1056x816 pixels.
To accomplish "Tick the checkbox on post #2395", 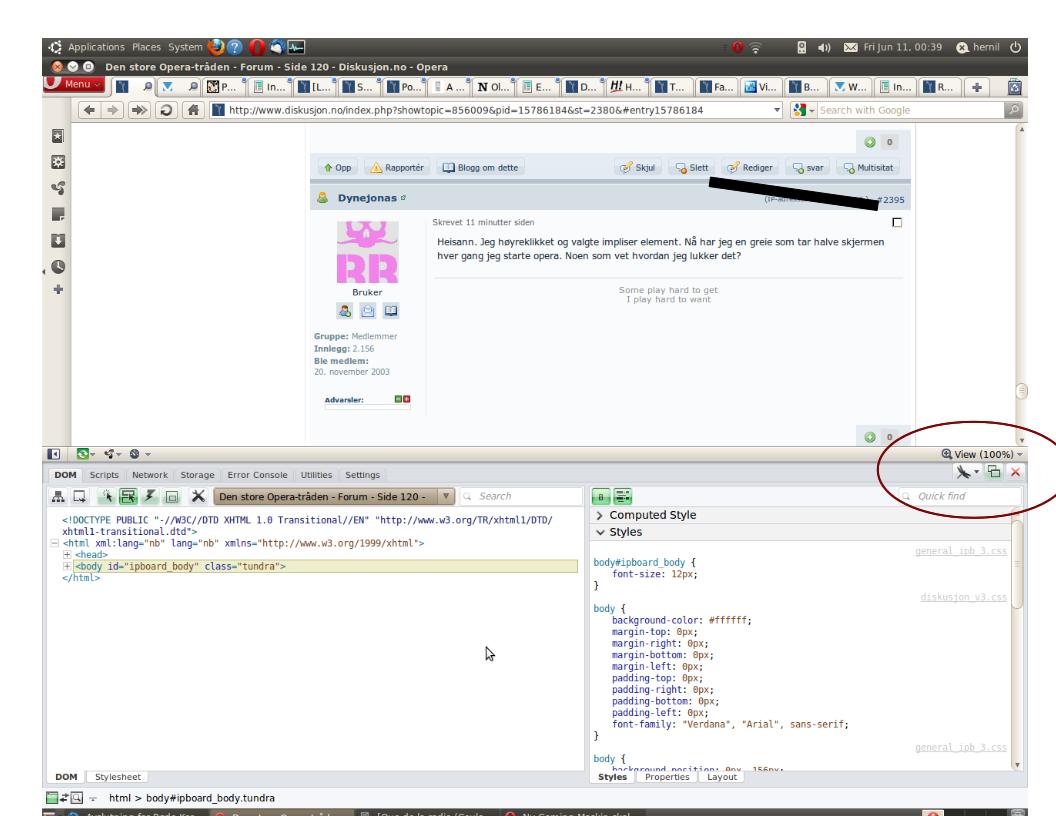I will pyautogui.click(x=897, y=222).
